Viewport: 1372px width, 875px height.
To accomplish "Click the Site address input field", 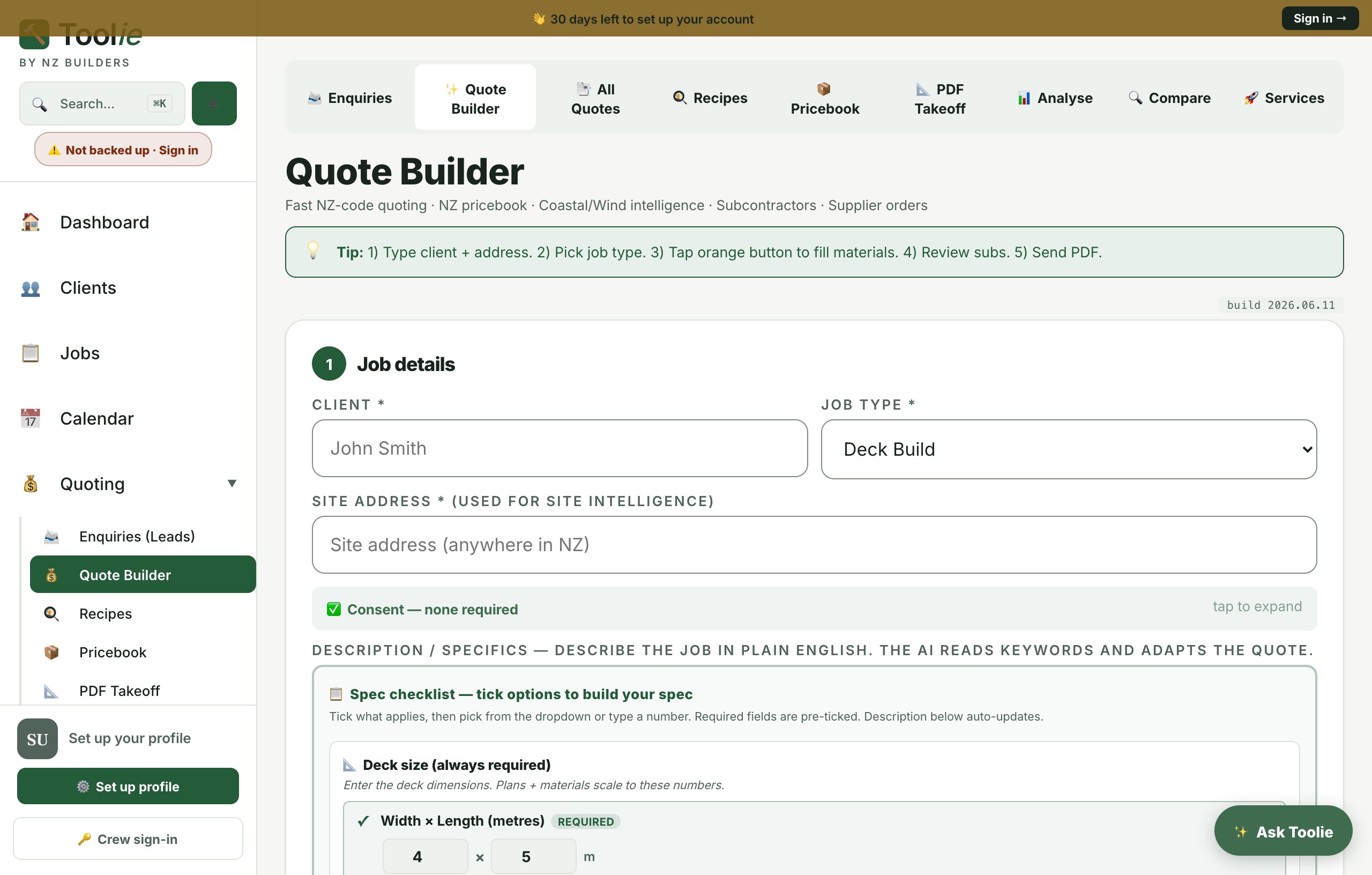I will click(x=814, y=544).
